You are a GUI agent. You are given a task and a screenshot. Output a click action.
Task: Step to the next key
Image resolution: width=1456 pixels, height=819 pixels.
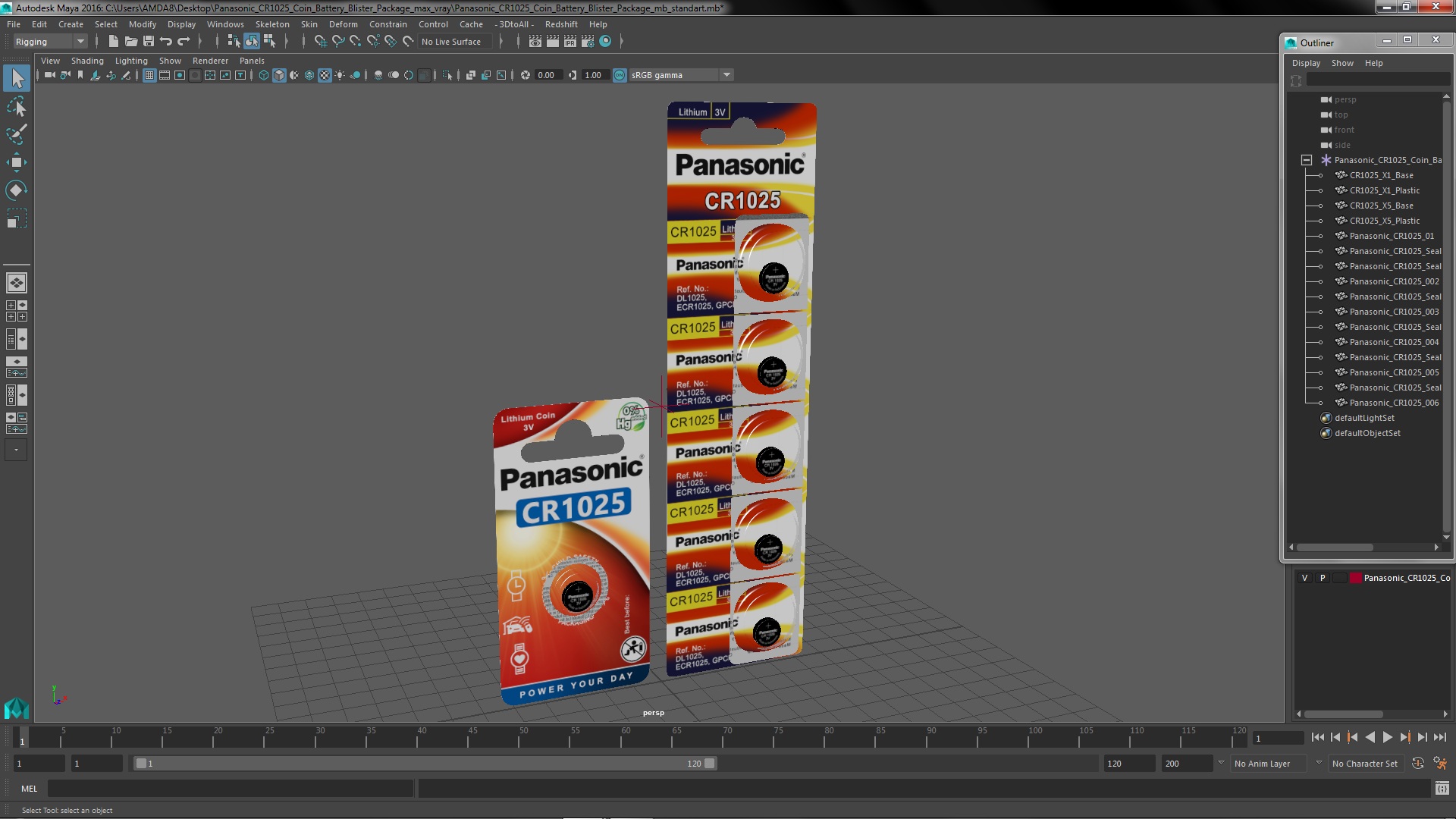[1404, 737]
